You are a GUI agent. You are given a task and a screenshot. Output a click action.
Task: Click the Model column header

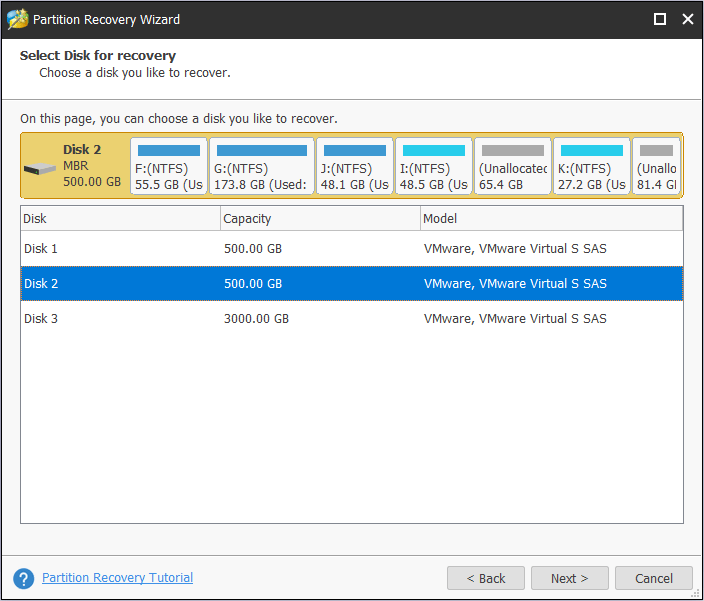click(x=551, y=219)
